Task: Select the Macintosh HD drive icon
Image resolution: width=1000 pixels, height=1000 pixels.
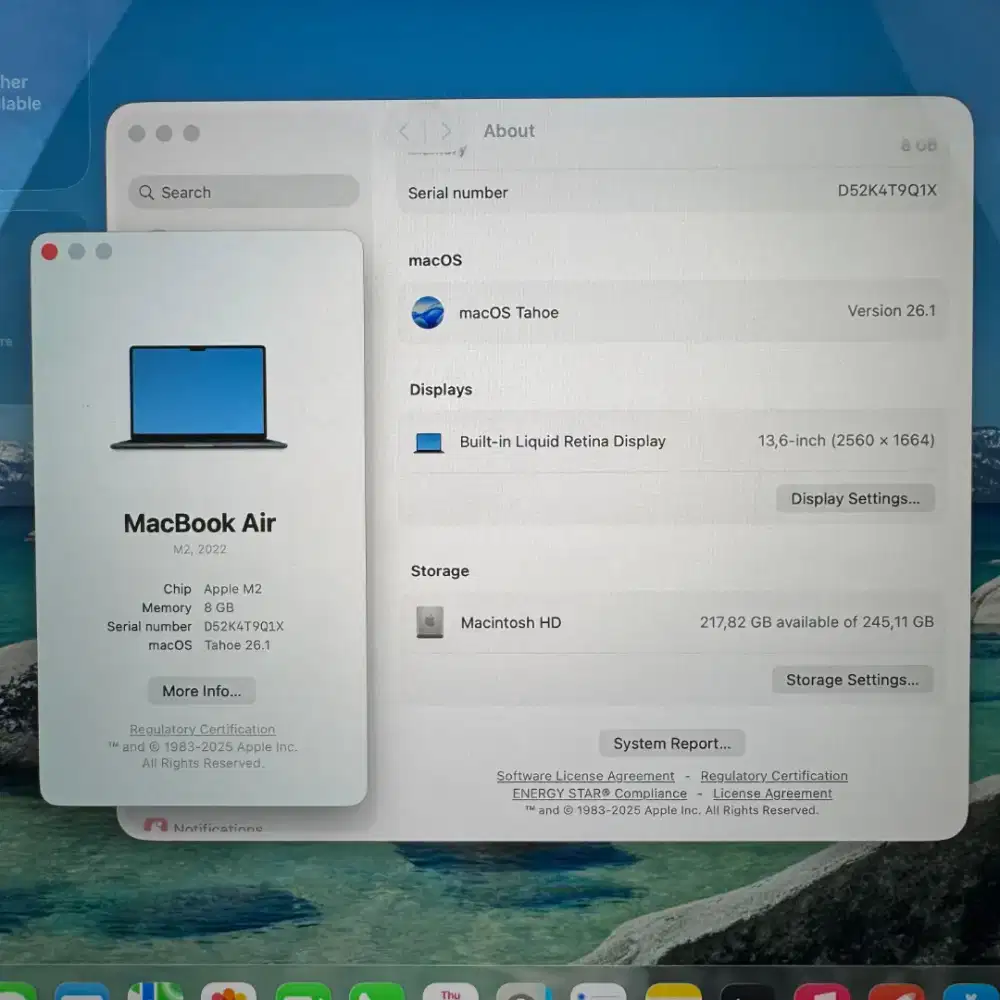Action: click(429, 622)
